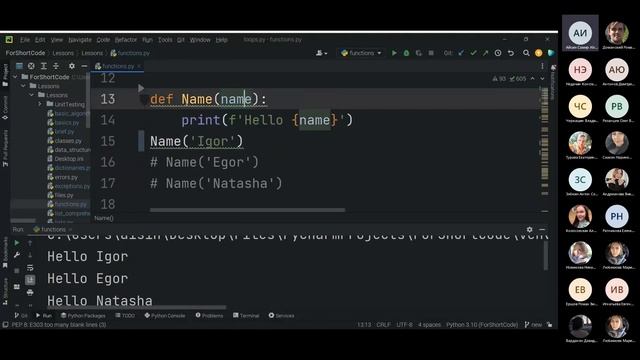Expand the UnitTesting folder

pos(40,104)
